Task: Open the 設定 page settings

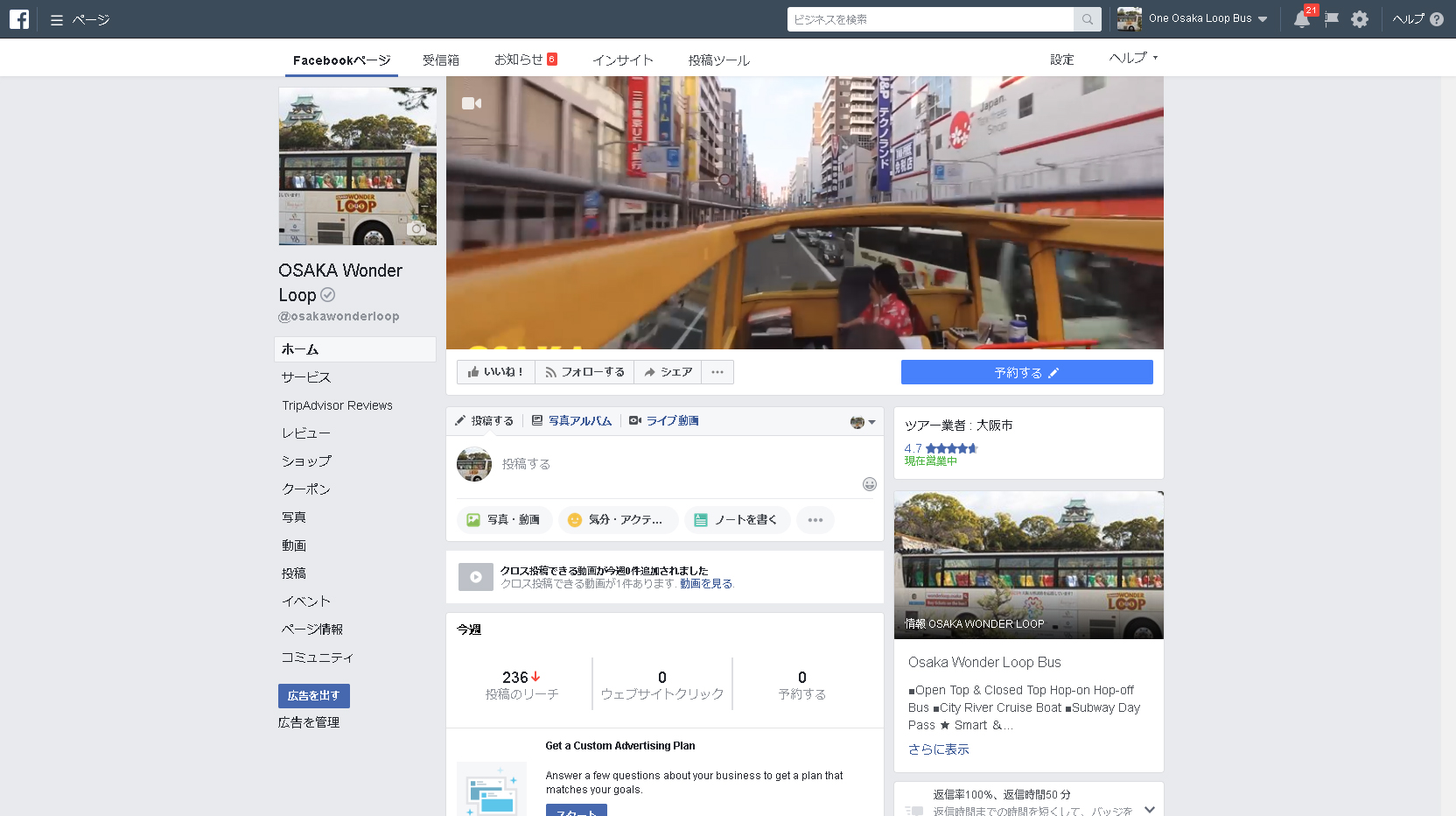Action: (1062, 60)
